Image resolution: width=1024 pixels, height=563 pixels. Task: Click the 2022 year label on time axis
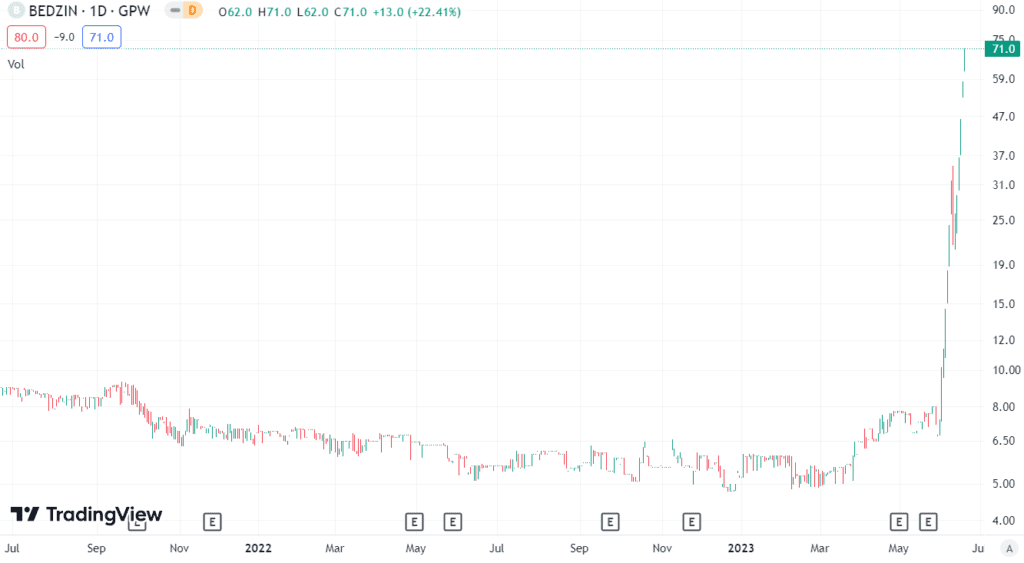258,548
